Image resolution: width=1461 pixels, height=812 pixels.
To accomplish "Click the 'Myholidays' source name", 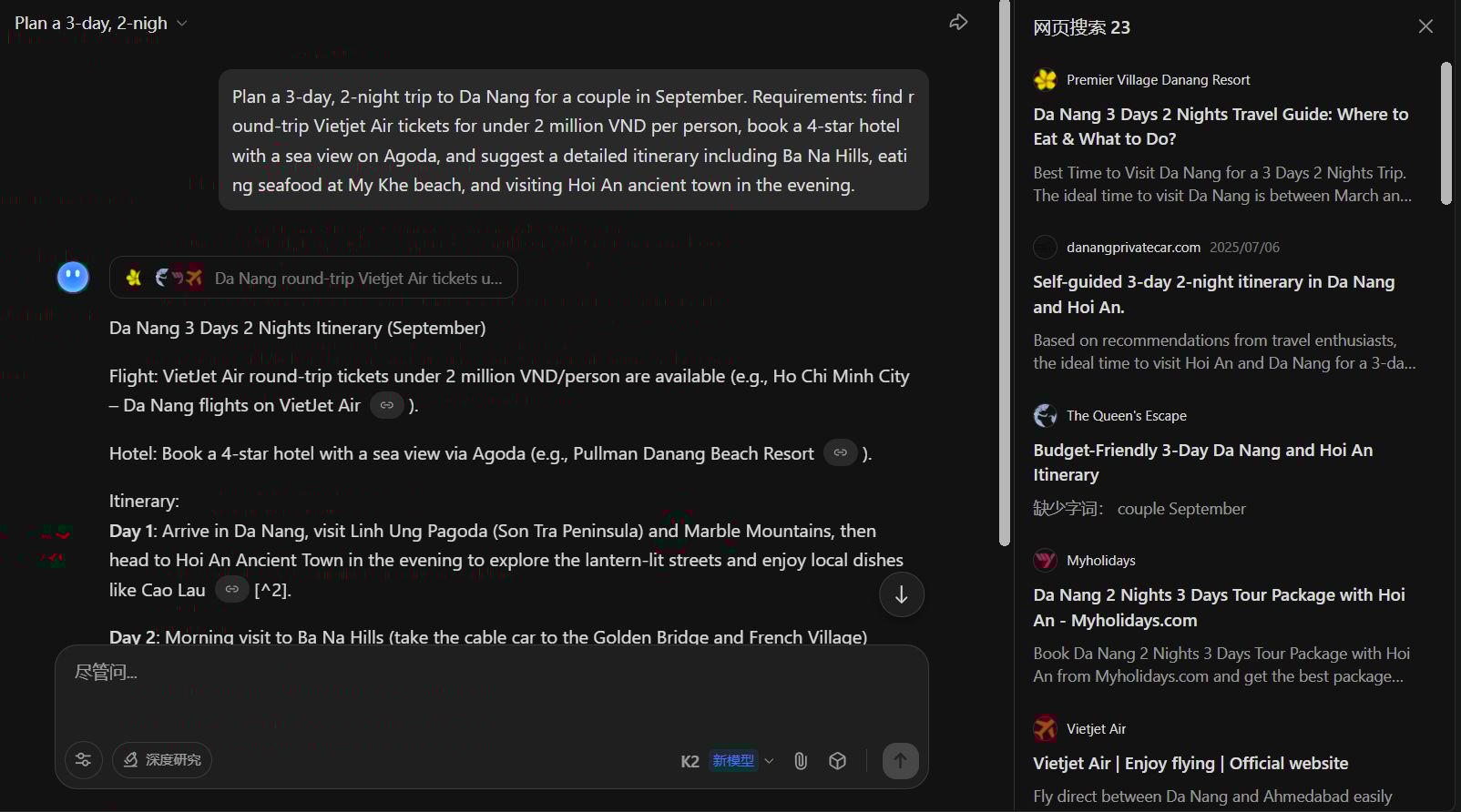I will tap(1101, 561).
